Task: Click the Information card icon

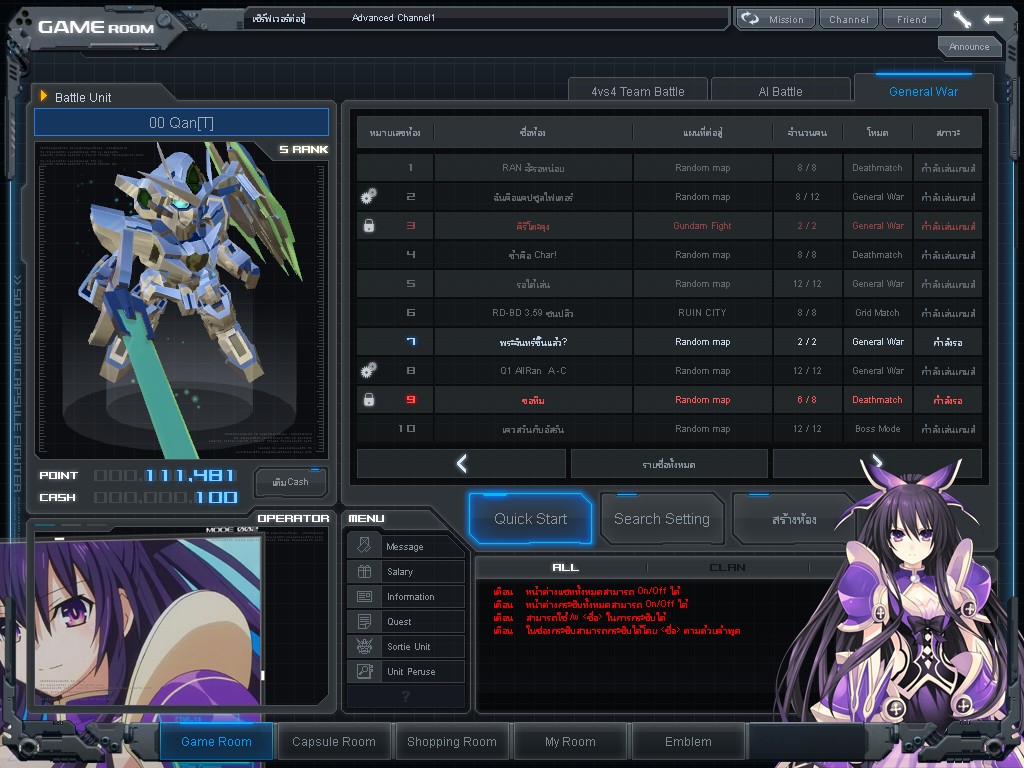Action: [364, 596]
